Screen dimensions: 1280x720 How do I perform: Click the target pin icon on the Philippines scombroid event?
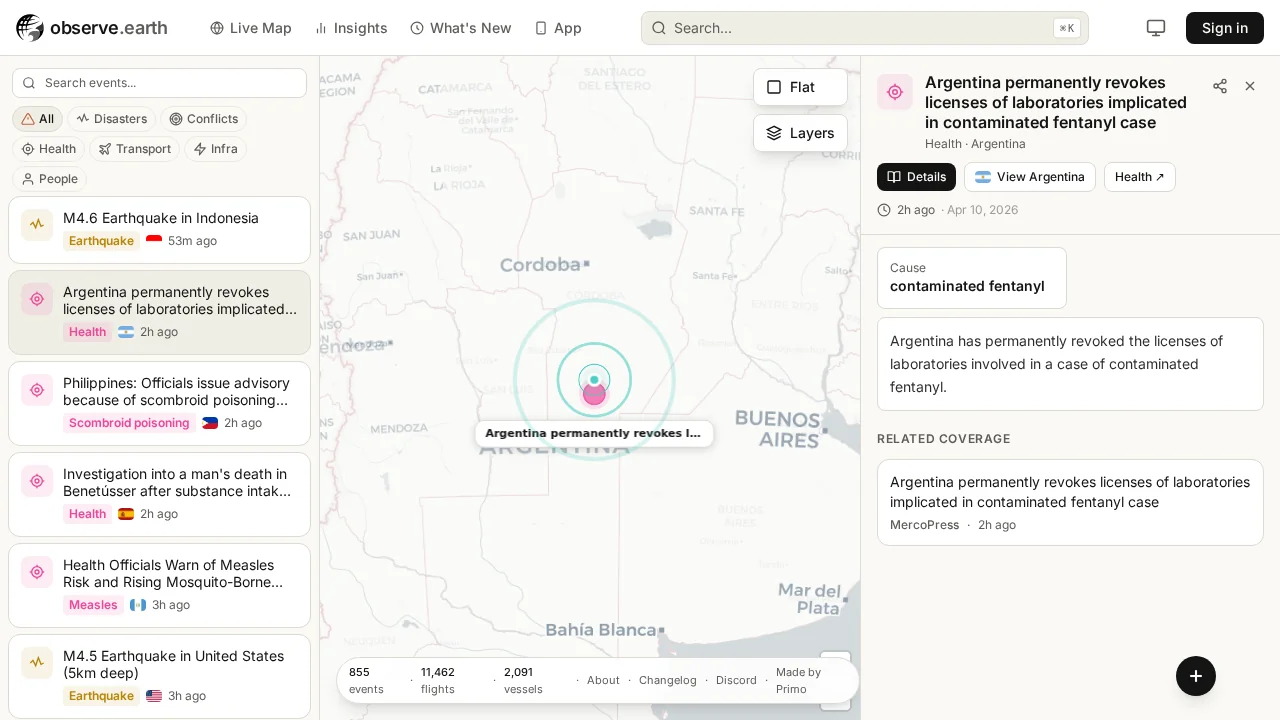coord(37,390)
